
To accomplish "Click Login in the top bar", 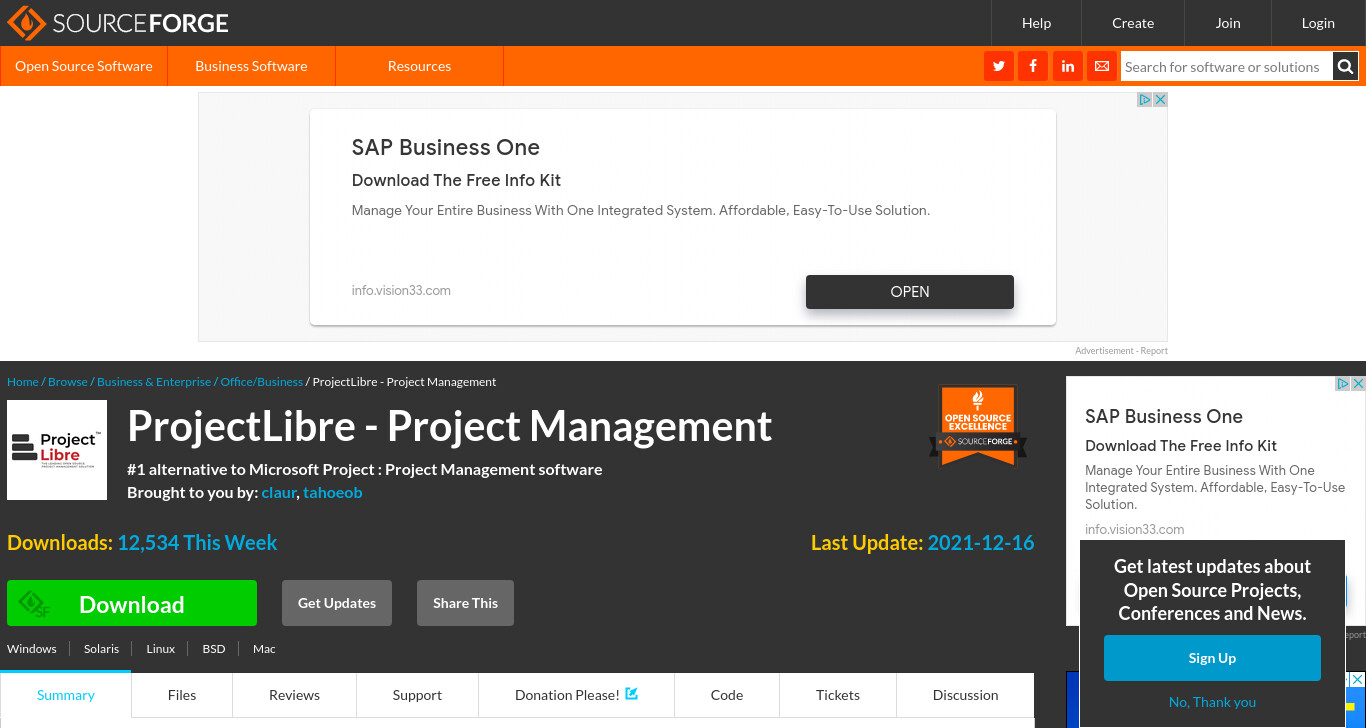I will tap(1318, 23).
